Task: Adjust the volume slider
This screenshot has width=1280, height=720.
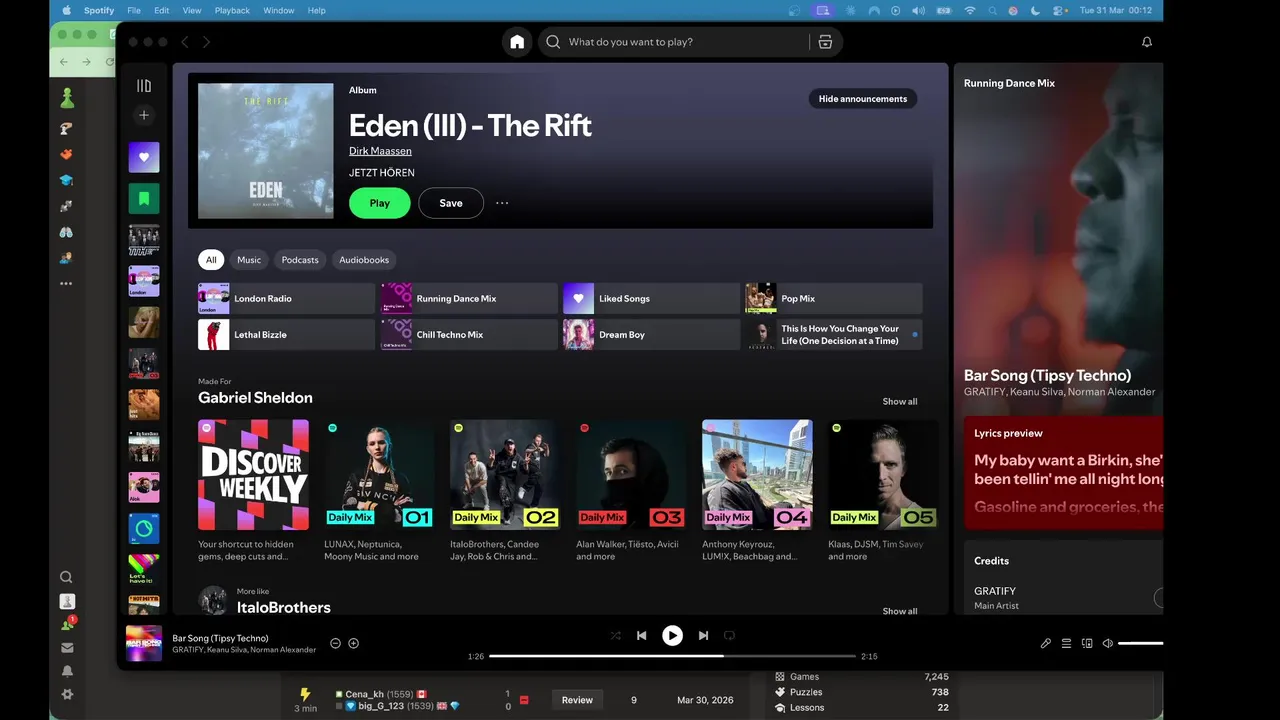Action: click(x=1141, y=643)
